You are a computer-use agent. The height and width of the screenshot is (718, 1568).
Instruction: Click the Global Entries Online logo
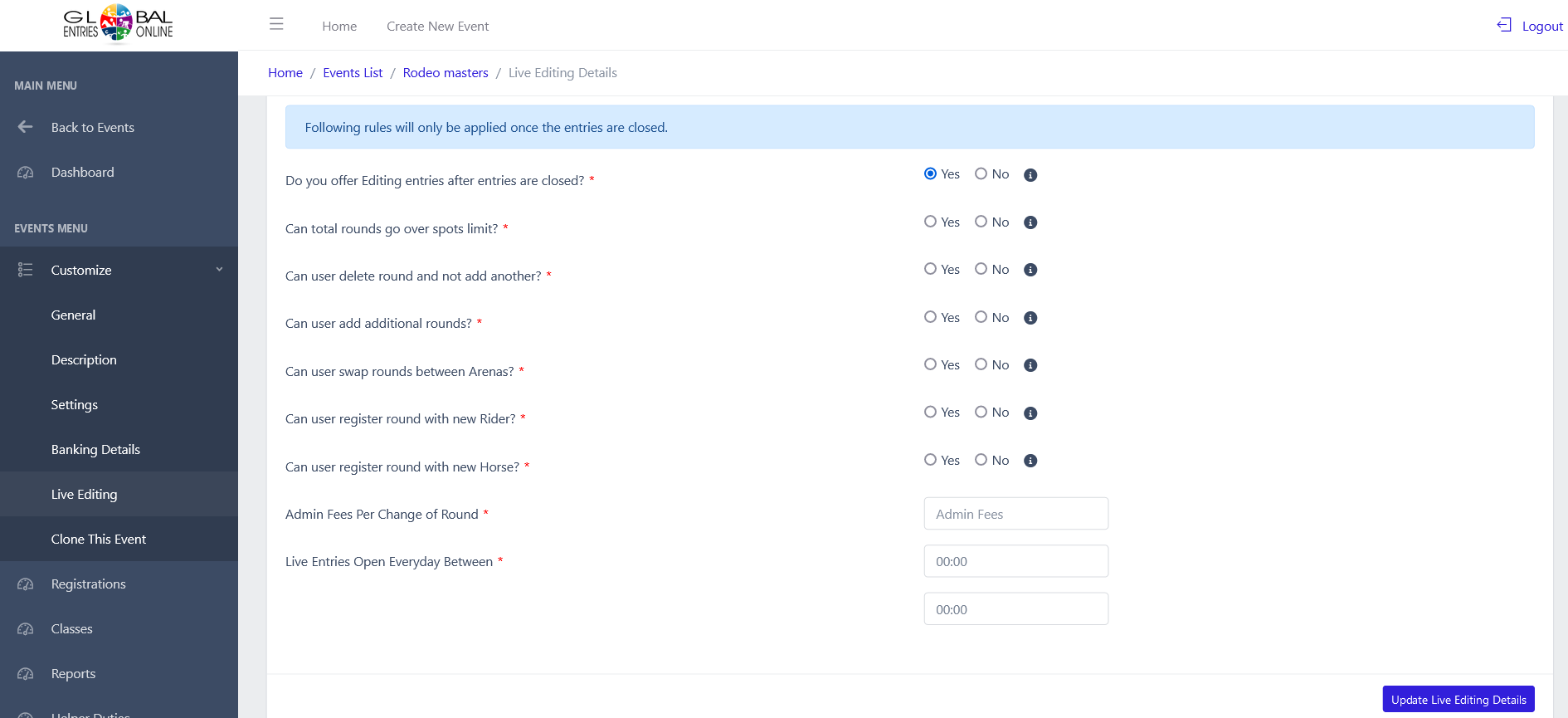pyautogui.click(x=118, y=23)
